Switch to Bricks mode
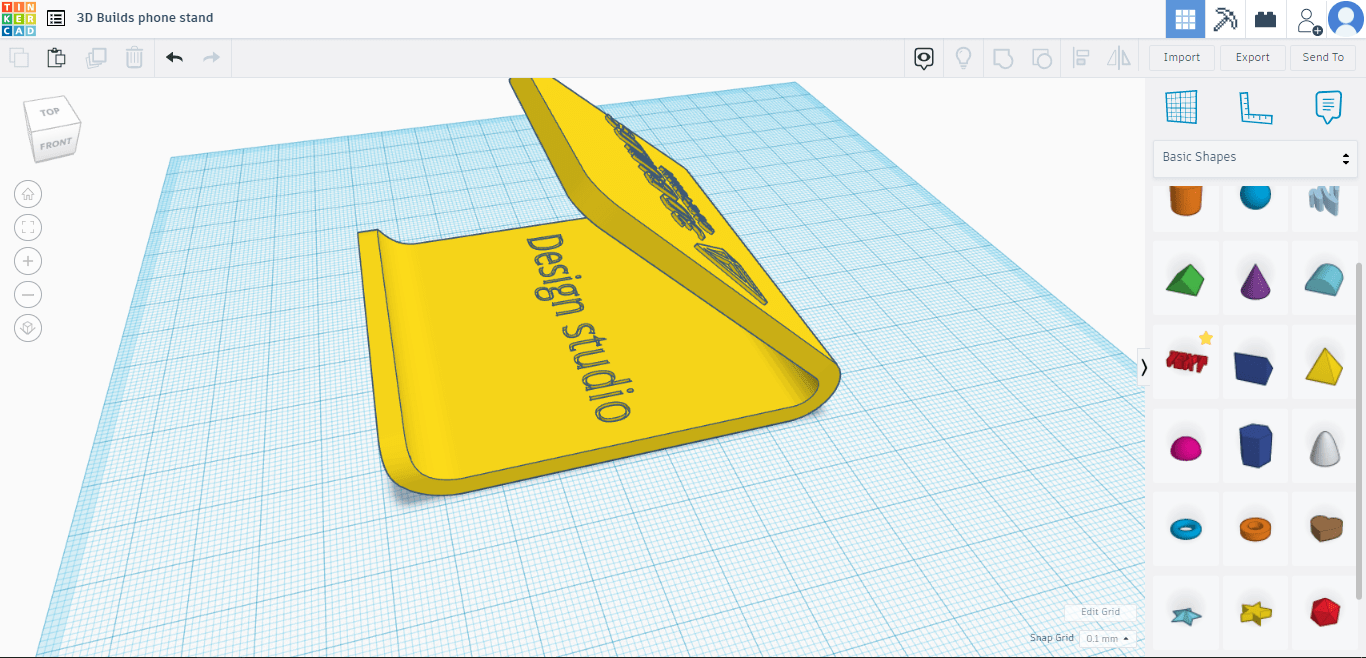 1266,19
